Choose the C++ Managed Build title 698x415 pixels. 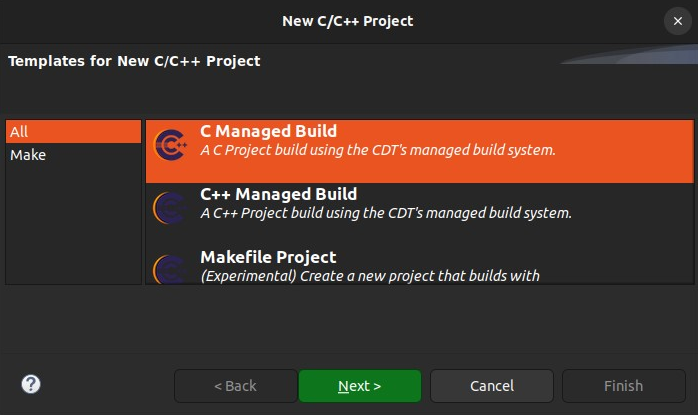[278, 194]
